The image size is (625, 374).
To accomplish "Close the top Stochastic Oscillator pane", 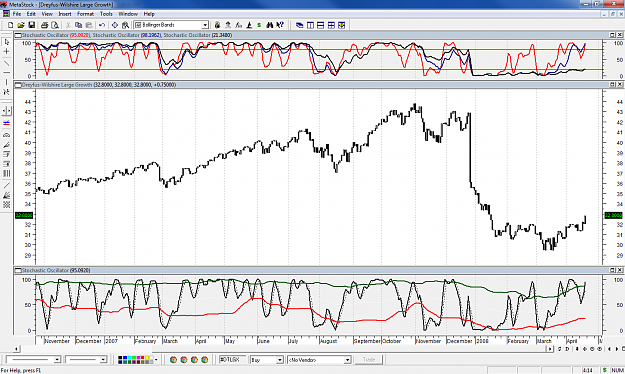I will [620, 35].
